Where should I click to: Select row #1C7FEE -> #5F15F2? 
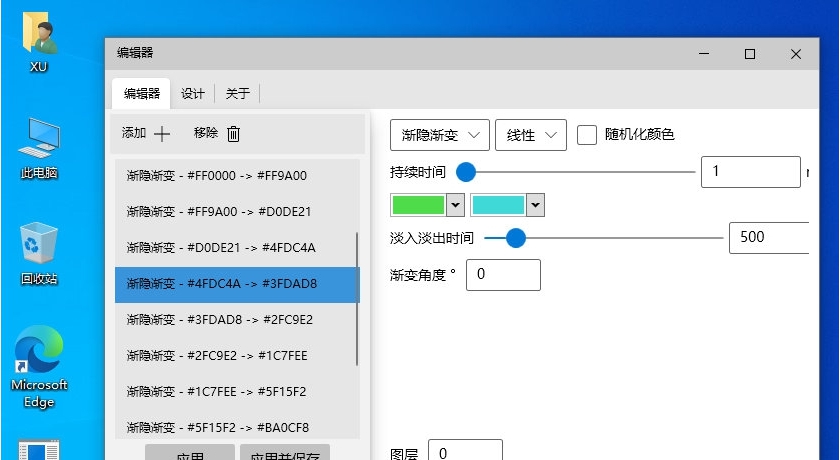[237, 391]
